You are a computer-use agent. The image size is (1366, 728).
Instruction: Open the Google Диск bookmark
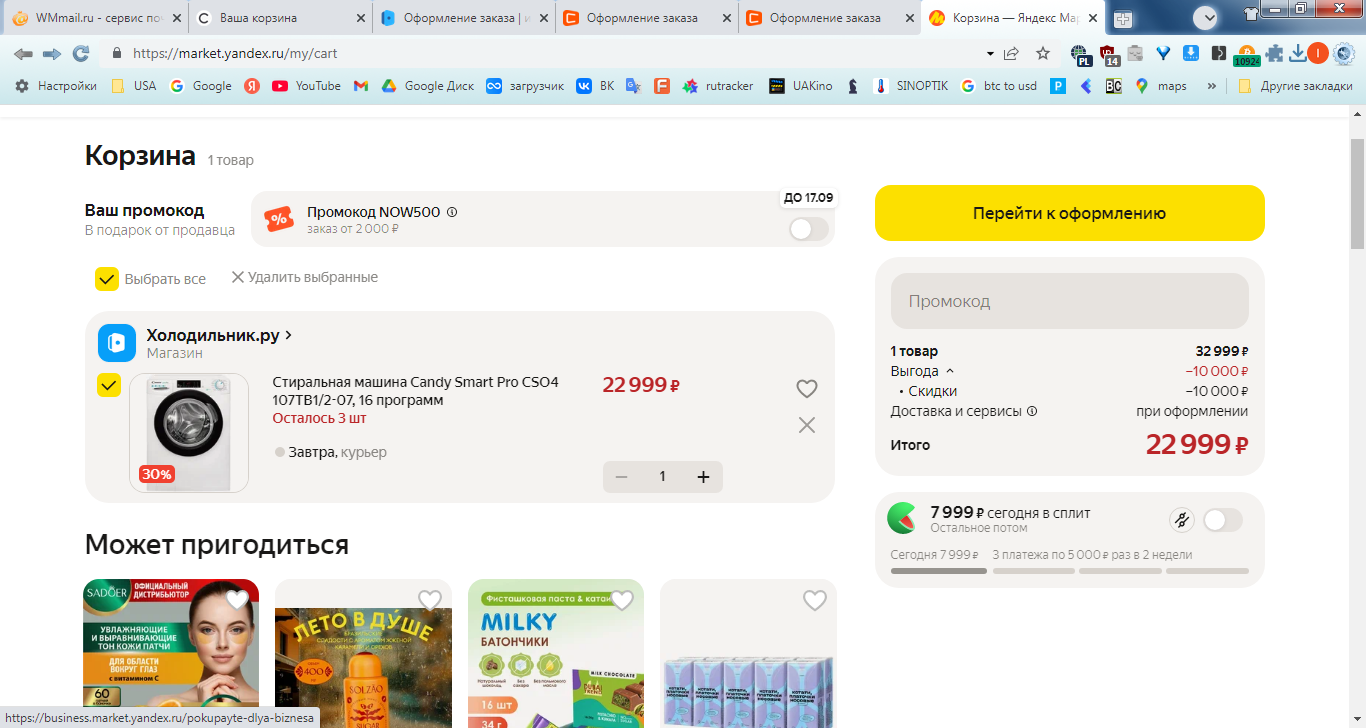[428, 86]
